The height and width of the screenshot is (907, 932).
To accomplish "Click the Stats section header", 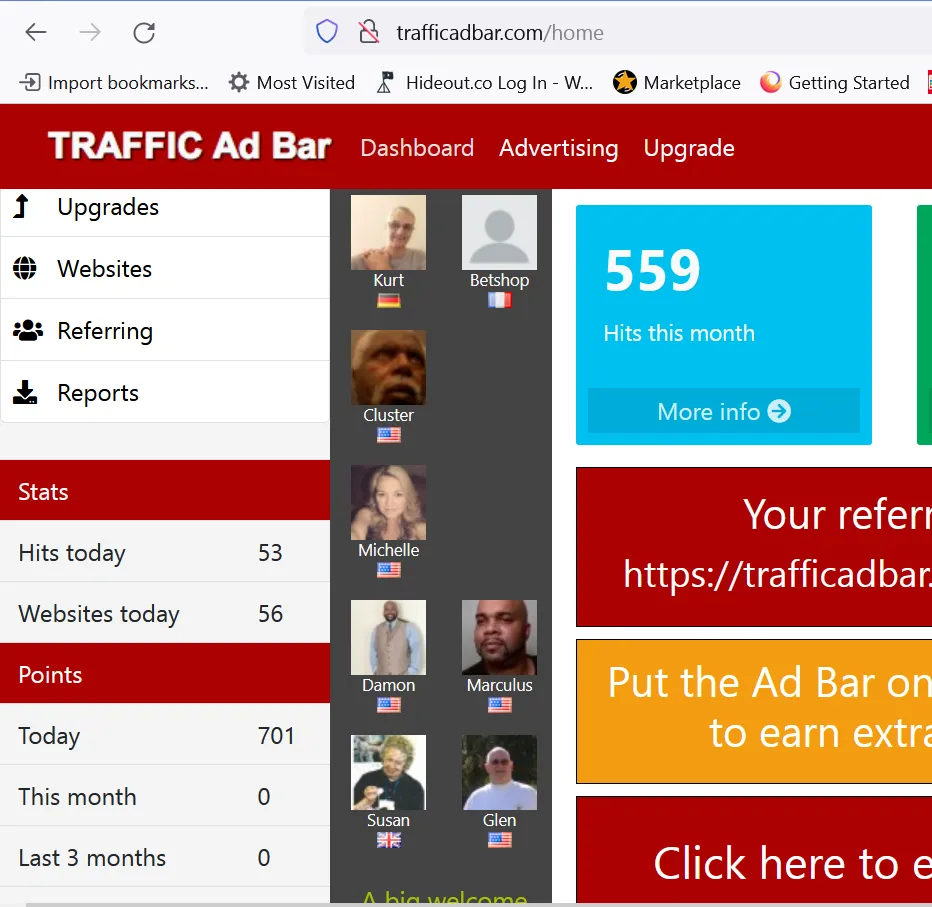I will click(x=165, y=491).
